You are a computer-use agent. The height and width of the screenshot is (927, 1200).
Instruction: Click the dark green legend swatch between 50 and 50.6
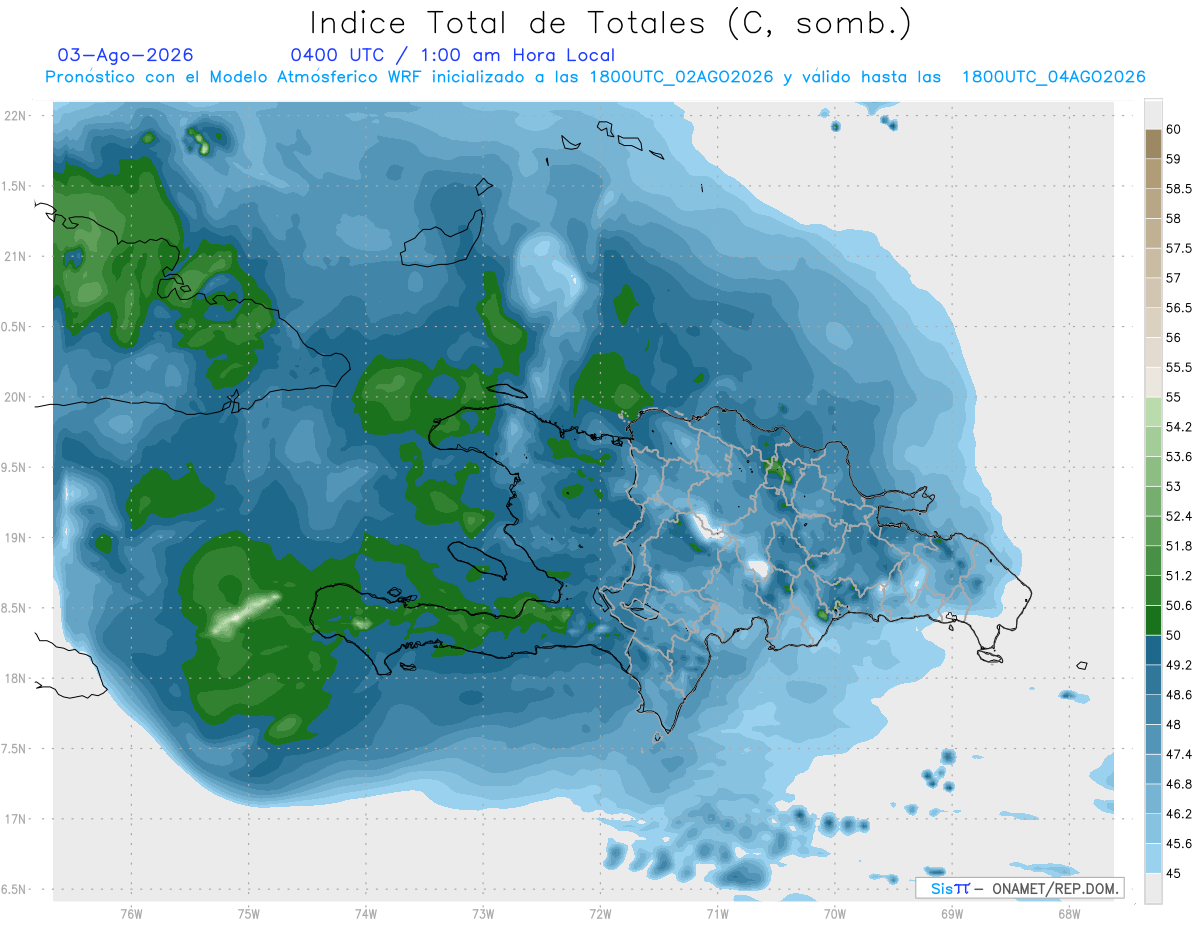(1153, 620)
